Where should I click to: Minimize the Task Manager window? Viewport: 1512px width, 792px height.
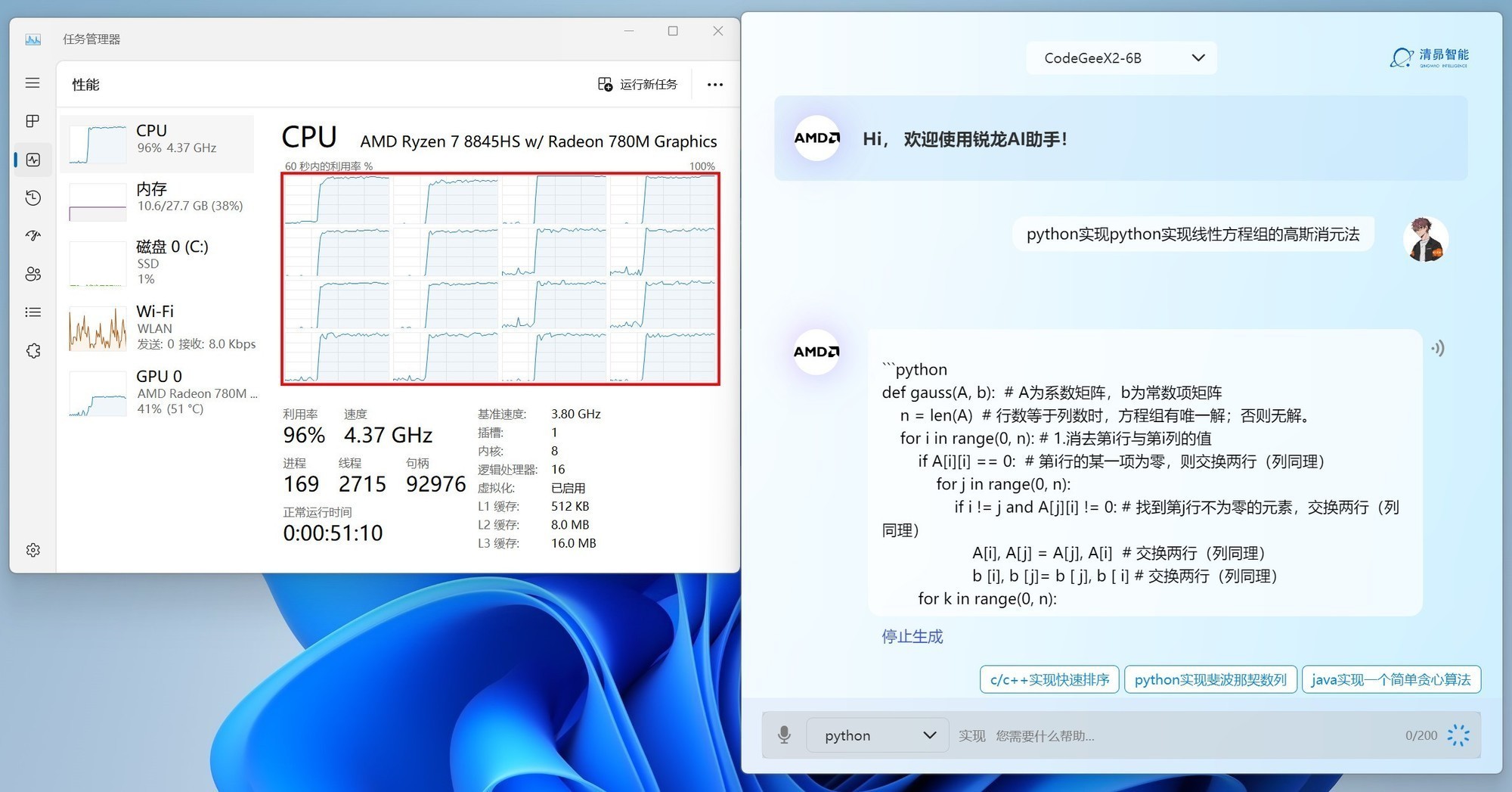629,31
